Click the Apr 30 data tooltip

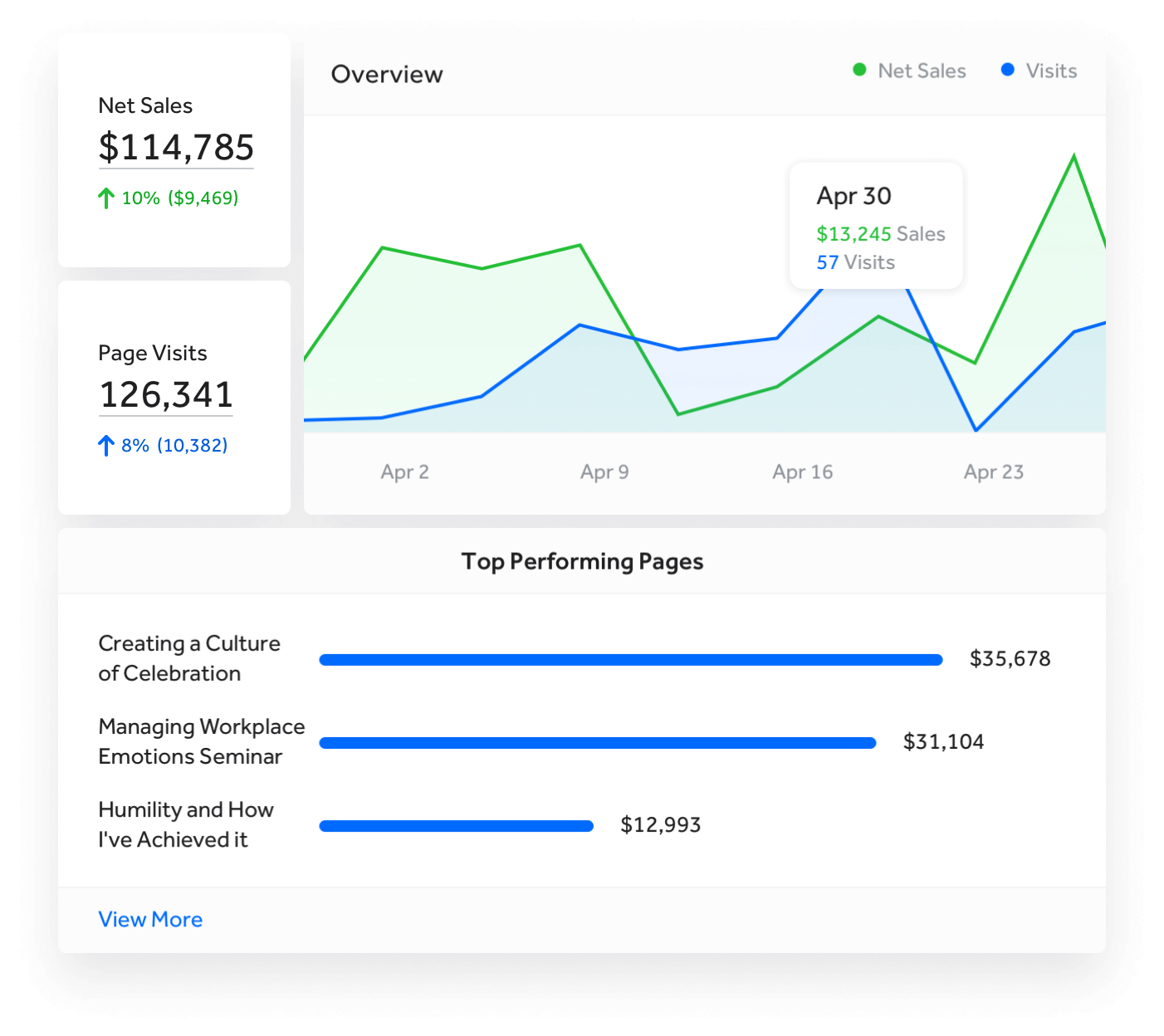click(876, 225)
